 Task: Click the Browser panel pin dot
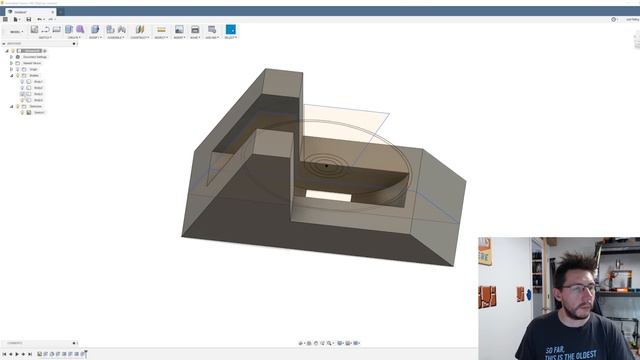(74, 44)
